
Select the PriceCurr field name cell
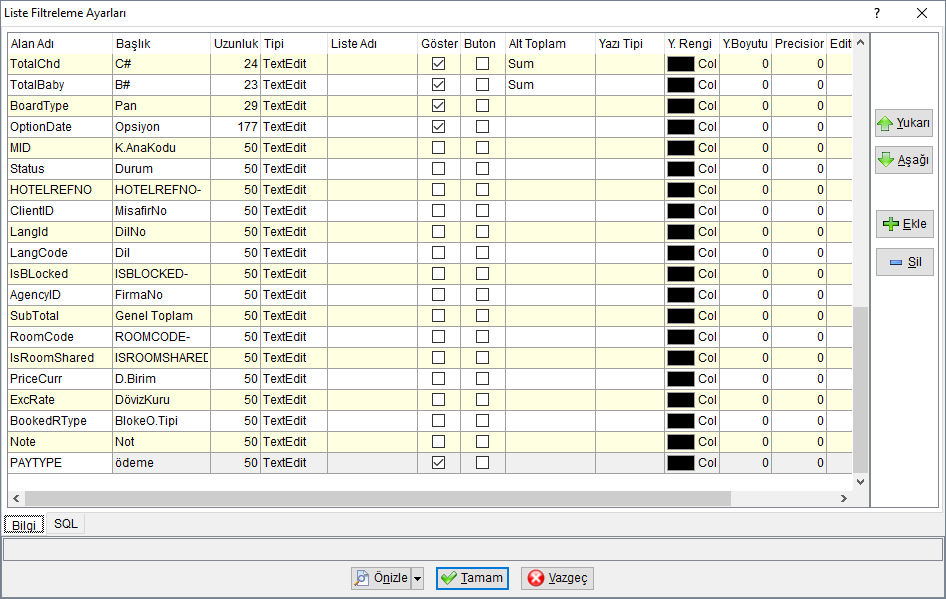[60, 379]
